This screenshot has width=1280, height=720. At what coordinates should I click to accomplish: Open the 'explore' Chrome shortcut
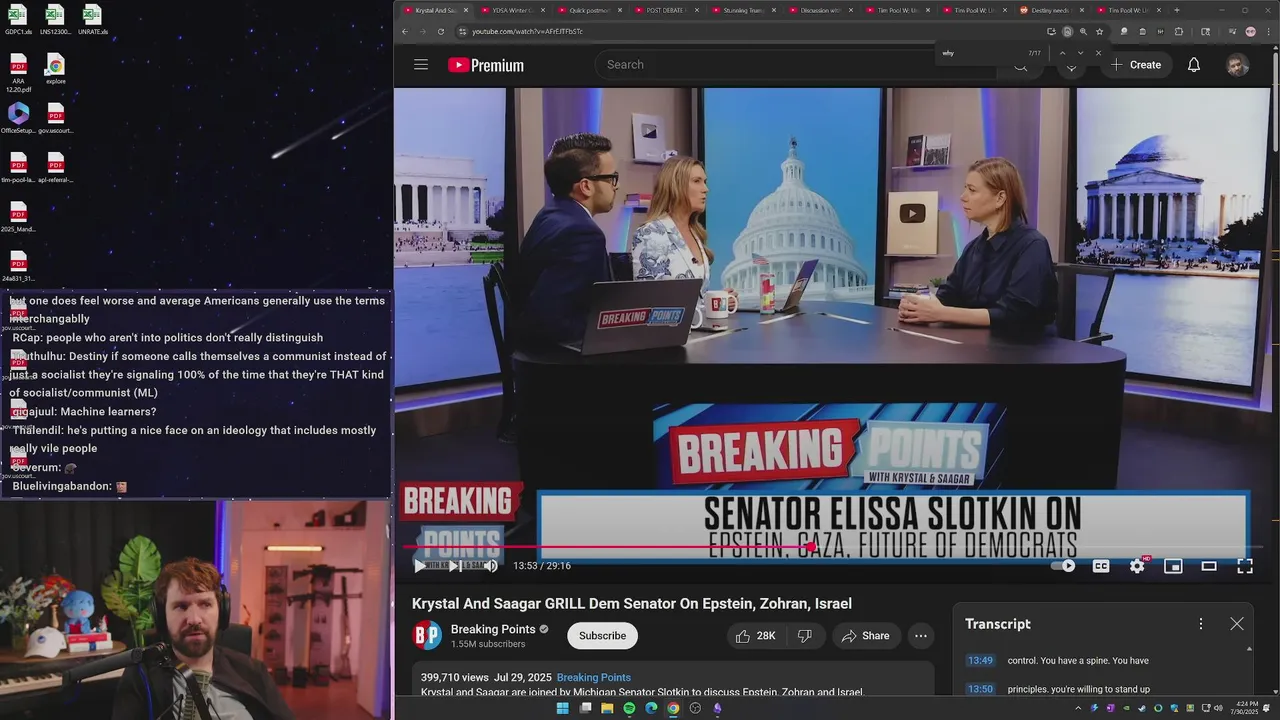pos(55,69)
